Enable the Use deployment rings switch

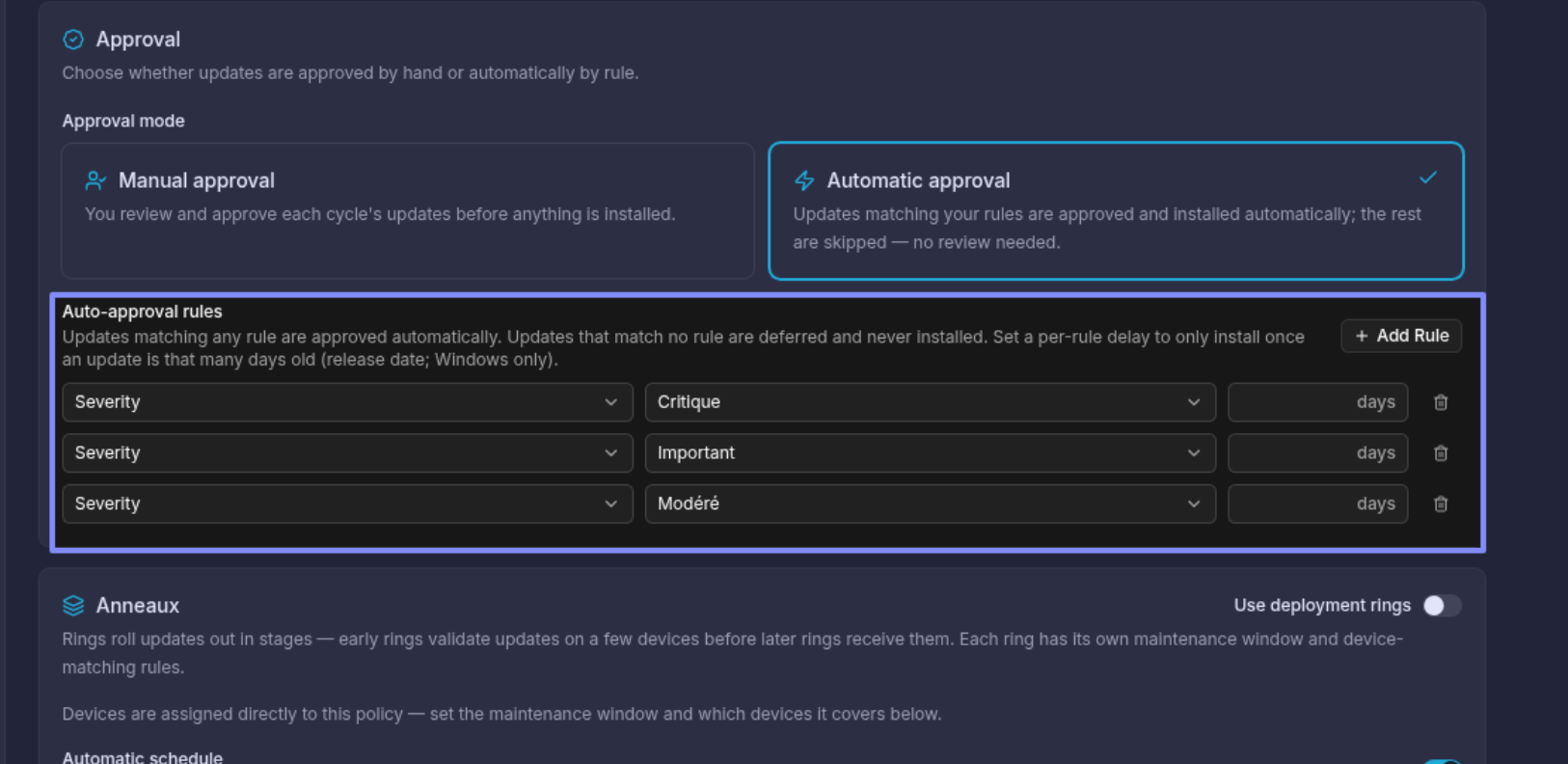click(1443, 606)
